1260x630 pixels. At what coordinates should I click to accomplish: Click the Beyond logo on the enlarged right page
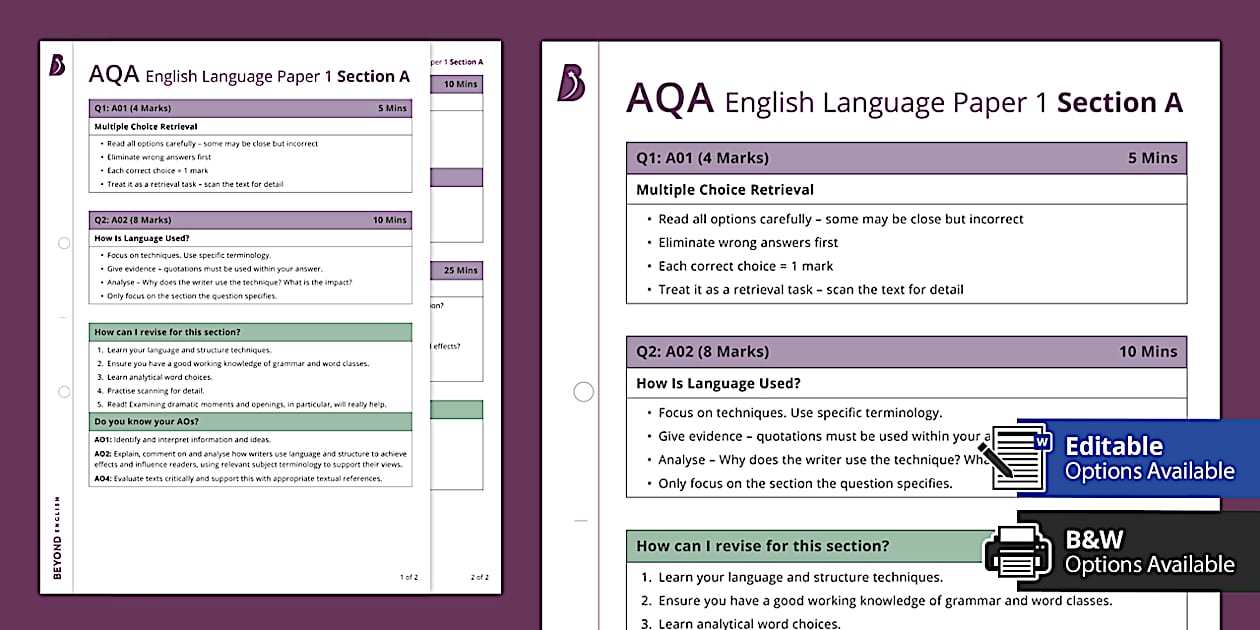point(572,83)
